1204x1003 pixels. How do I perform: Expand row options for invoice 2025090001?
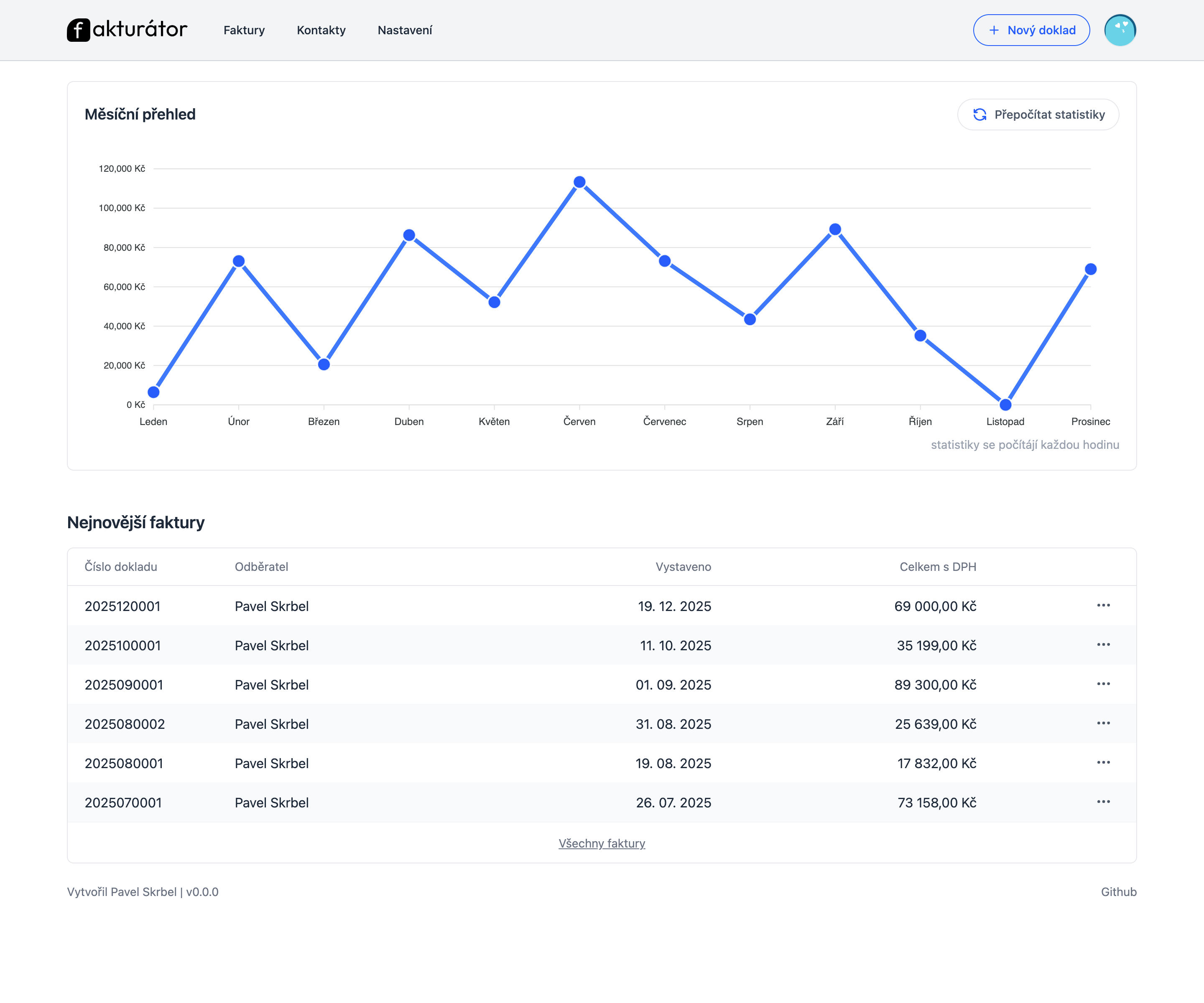click(x=1103, y=684)
